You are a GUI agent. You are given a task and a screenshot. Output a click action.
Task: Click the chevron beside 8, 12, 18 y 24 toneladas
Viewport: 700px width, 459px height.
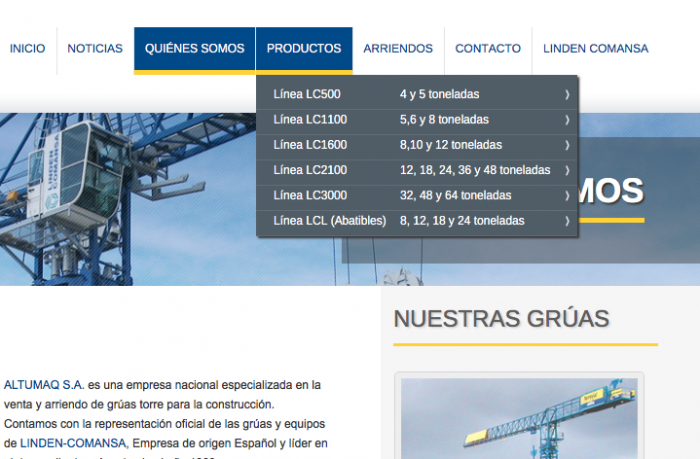(x=567, y=220)
